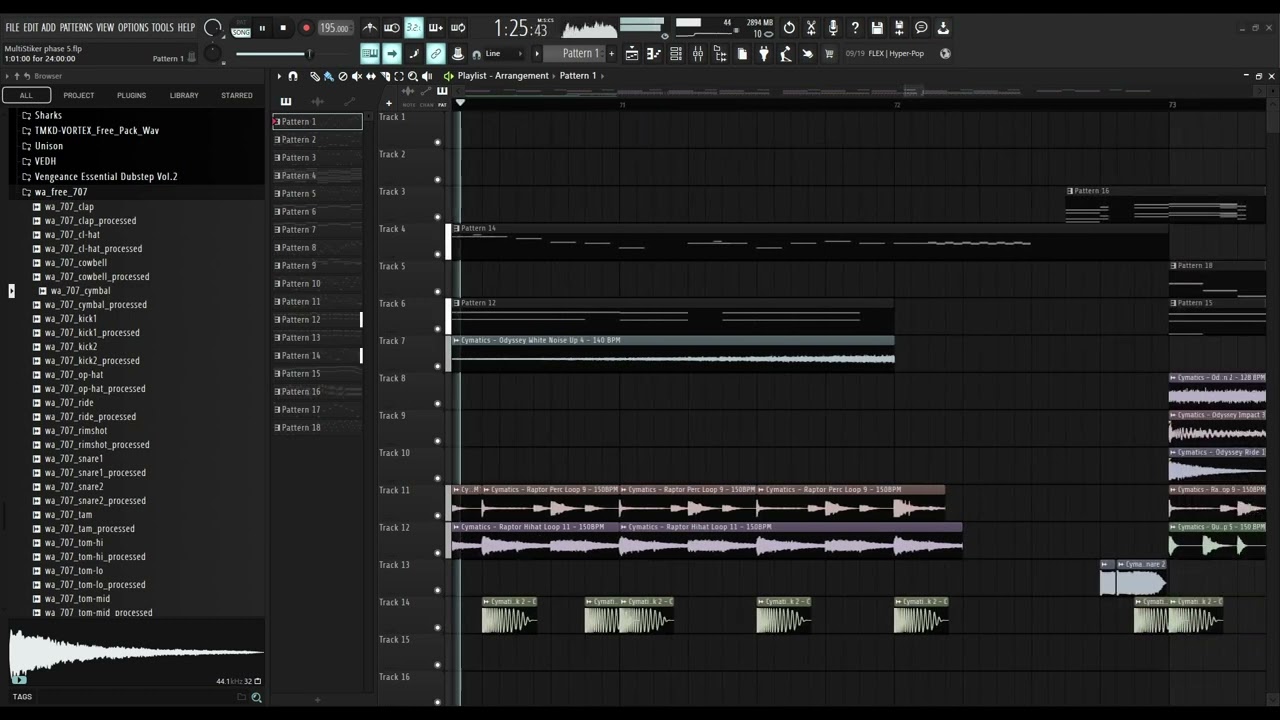Click TAGS at the browser bottom
The height and width of the screenshot is (720, 1280).
click(x=22, y=697)
